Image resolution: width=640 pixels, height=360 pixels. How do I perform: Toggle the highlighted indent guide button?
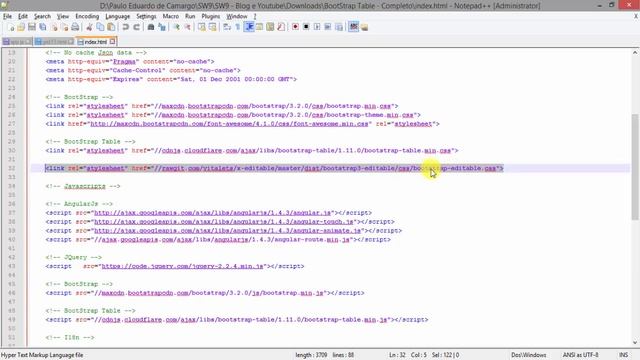249,27
